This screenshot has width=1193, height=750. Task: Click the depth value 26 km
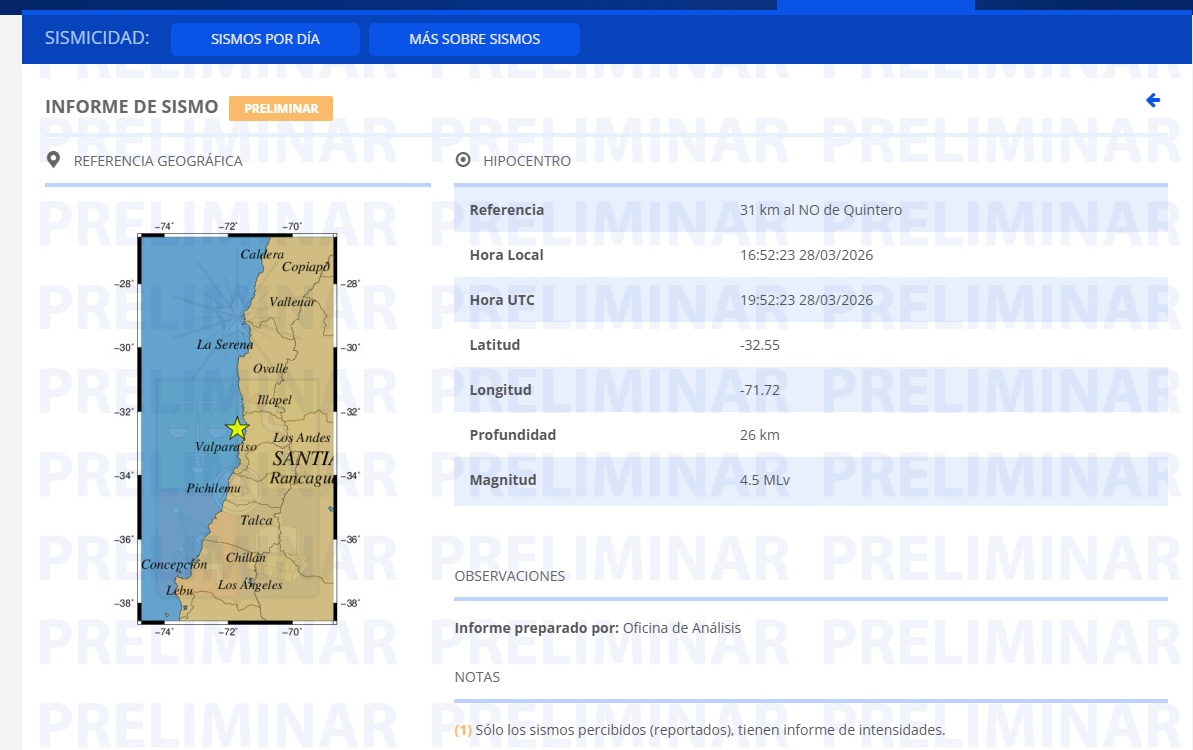(759, 435)
